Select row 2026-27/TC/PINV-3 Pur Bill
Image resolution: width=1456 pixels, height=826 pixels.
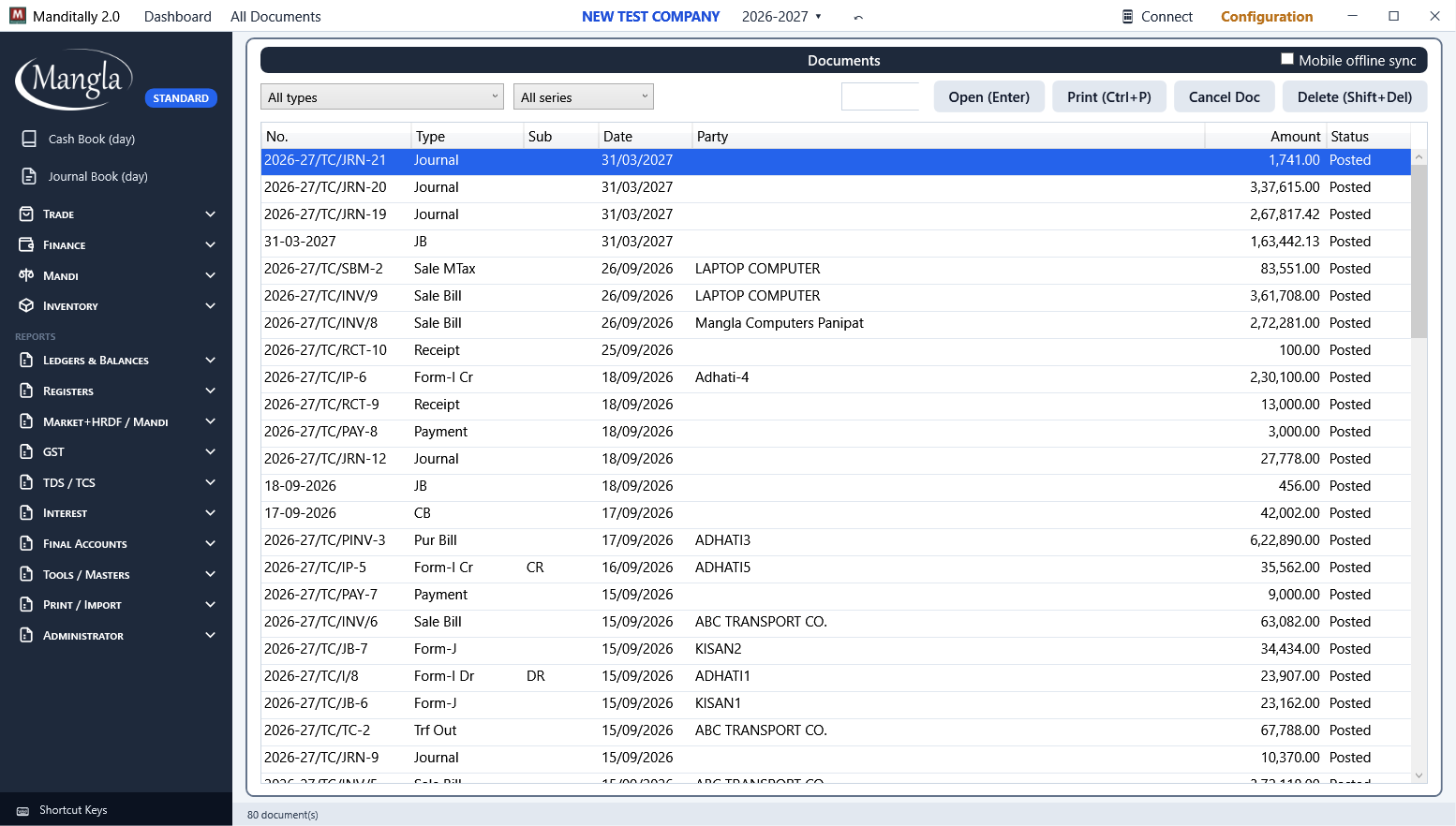[x=836, y=540]
